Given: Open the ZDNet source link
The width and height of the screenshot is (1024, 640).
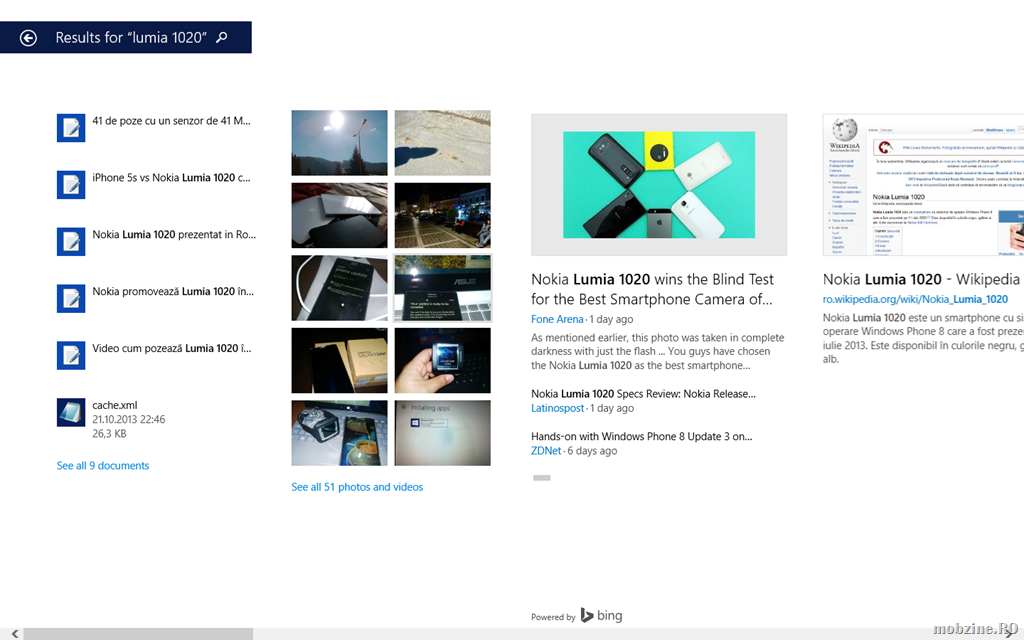Looking at the screenshot, I should 546,451.
